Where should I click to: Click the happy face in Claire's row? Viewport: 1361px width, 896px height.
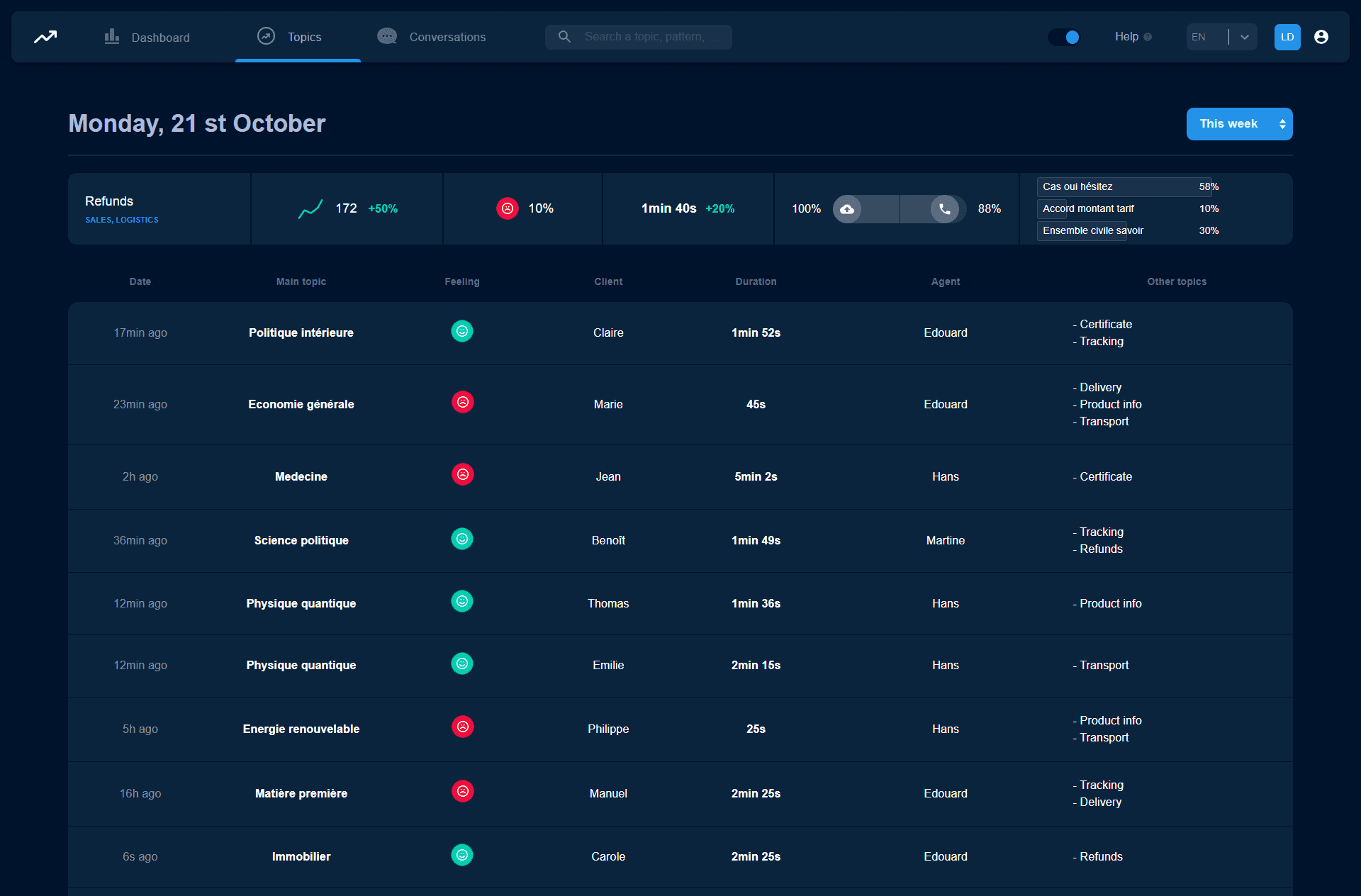462,331
